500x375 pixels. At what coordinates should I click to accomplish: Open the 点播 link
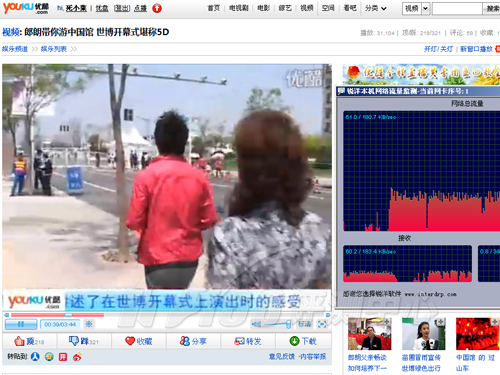pyautogui.click(x=140, y=8)
